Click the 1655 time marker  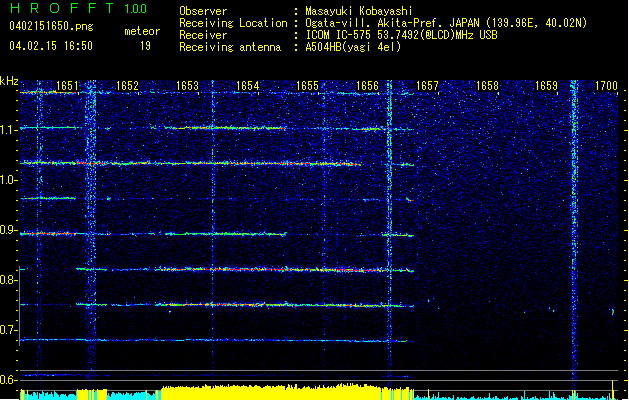pos(307,86)
